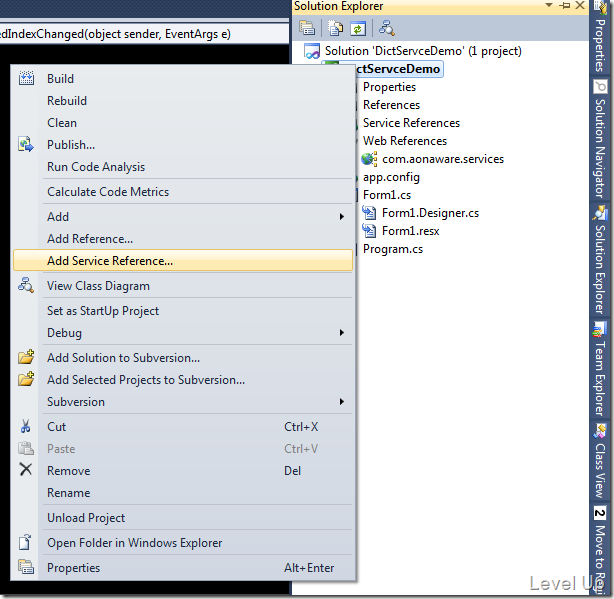Choose Remove menu entry

[183, 470]
